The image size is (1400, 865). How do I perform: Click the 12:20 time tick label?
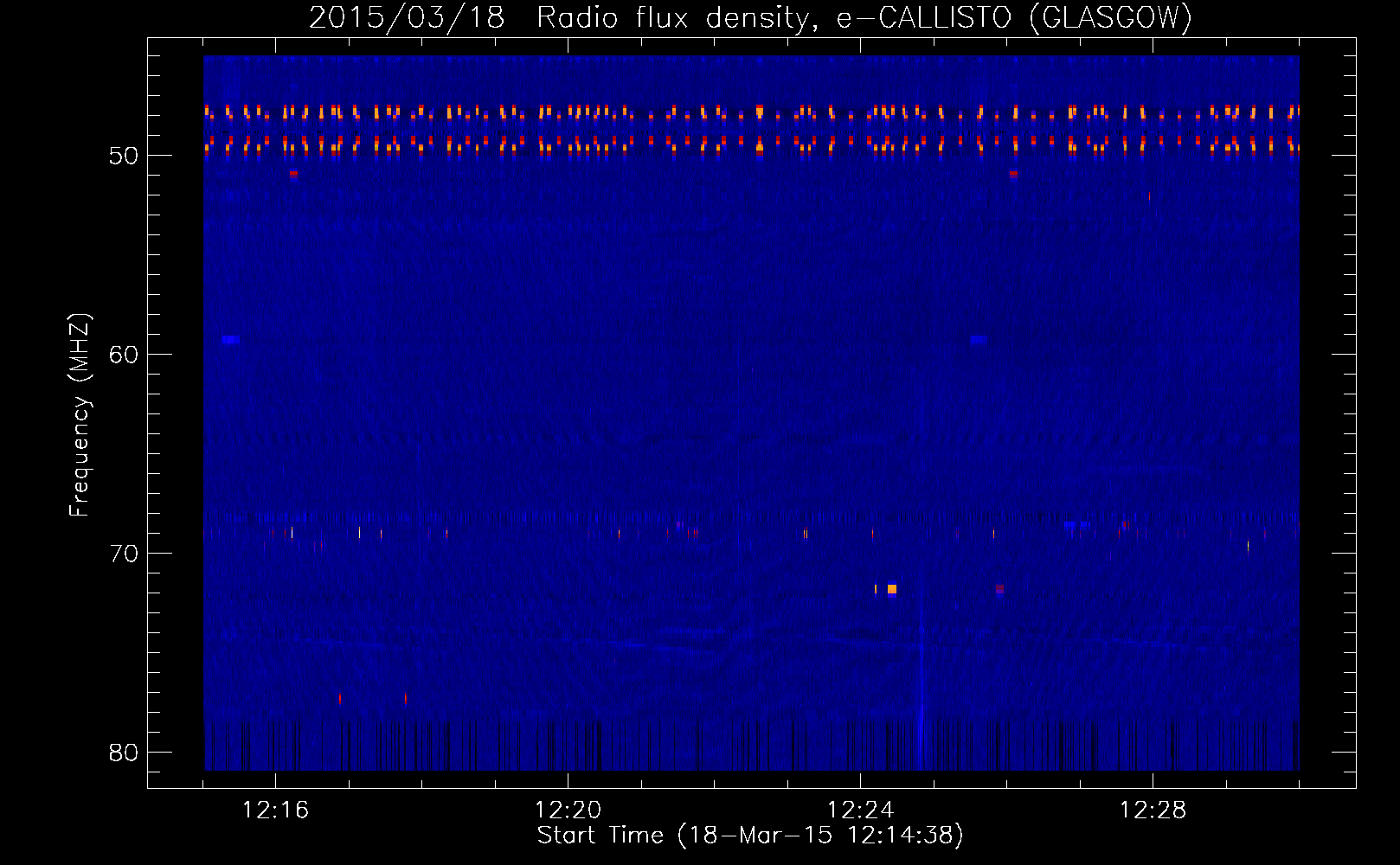[x=568, y=811]
